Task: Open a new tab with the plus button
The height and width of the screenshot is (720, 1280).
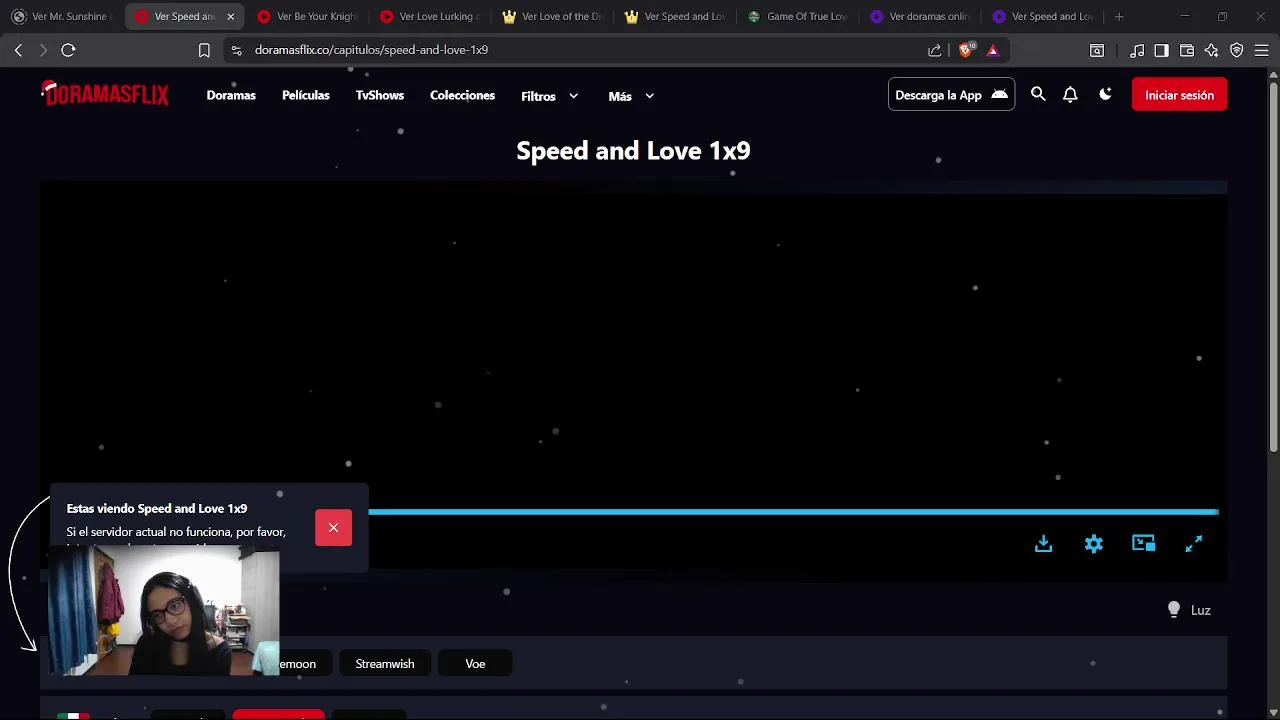Action: coord(1119,16)
